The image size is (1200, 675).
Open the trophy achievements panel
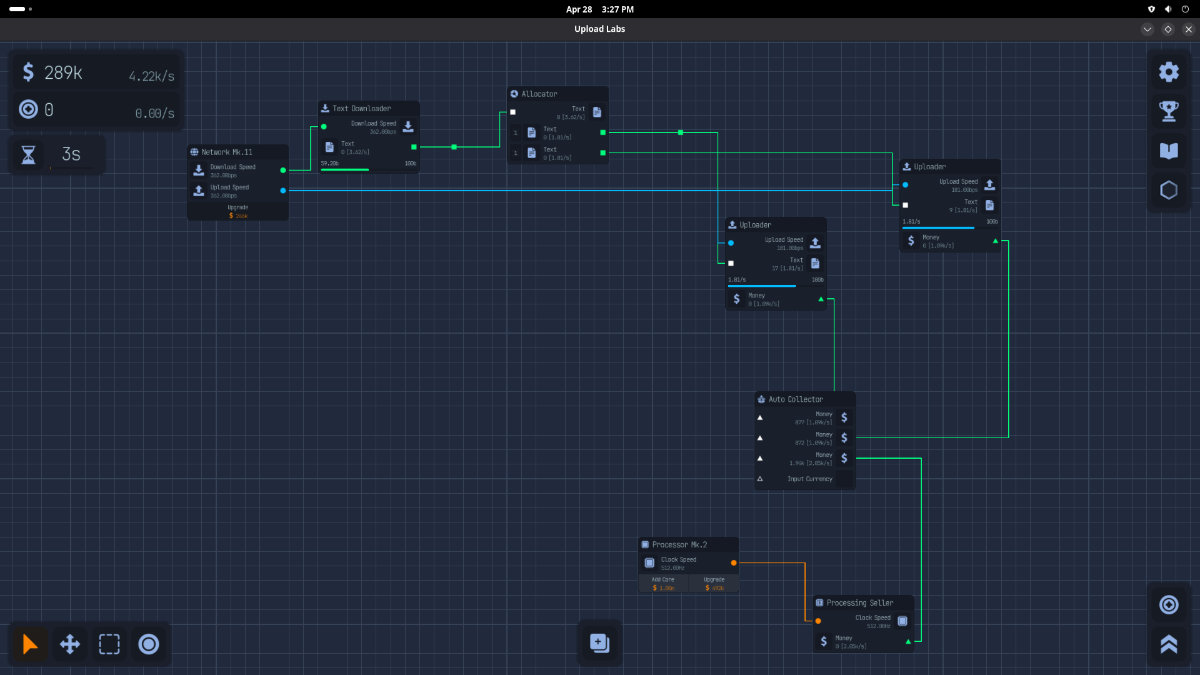[1168, 111]
